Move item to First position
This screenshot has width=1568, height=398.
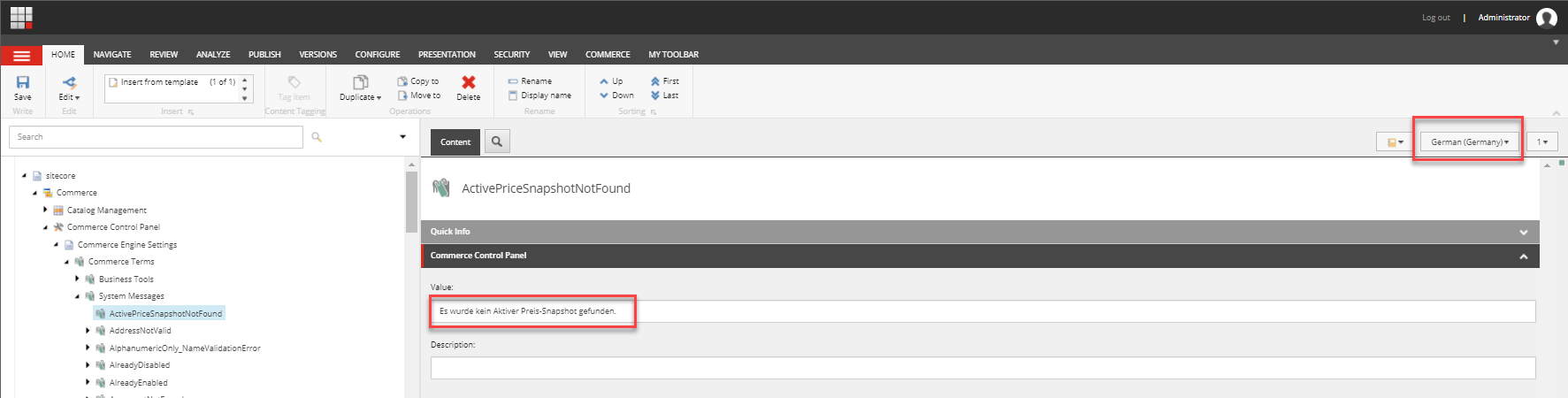(665, 80)
